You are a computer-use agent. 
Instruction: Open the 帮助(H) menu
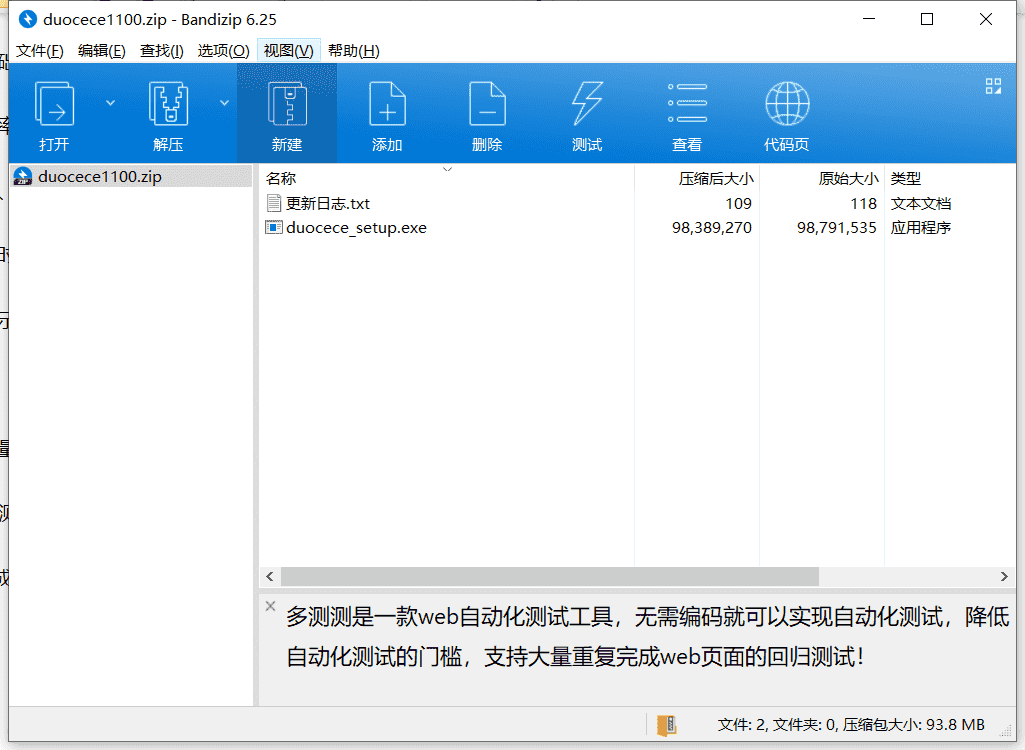[x=354, y=51]
